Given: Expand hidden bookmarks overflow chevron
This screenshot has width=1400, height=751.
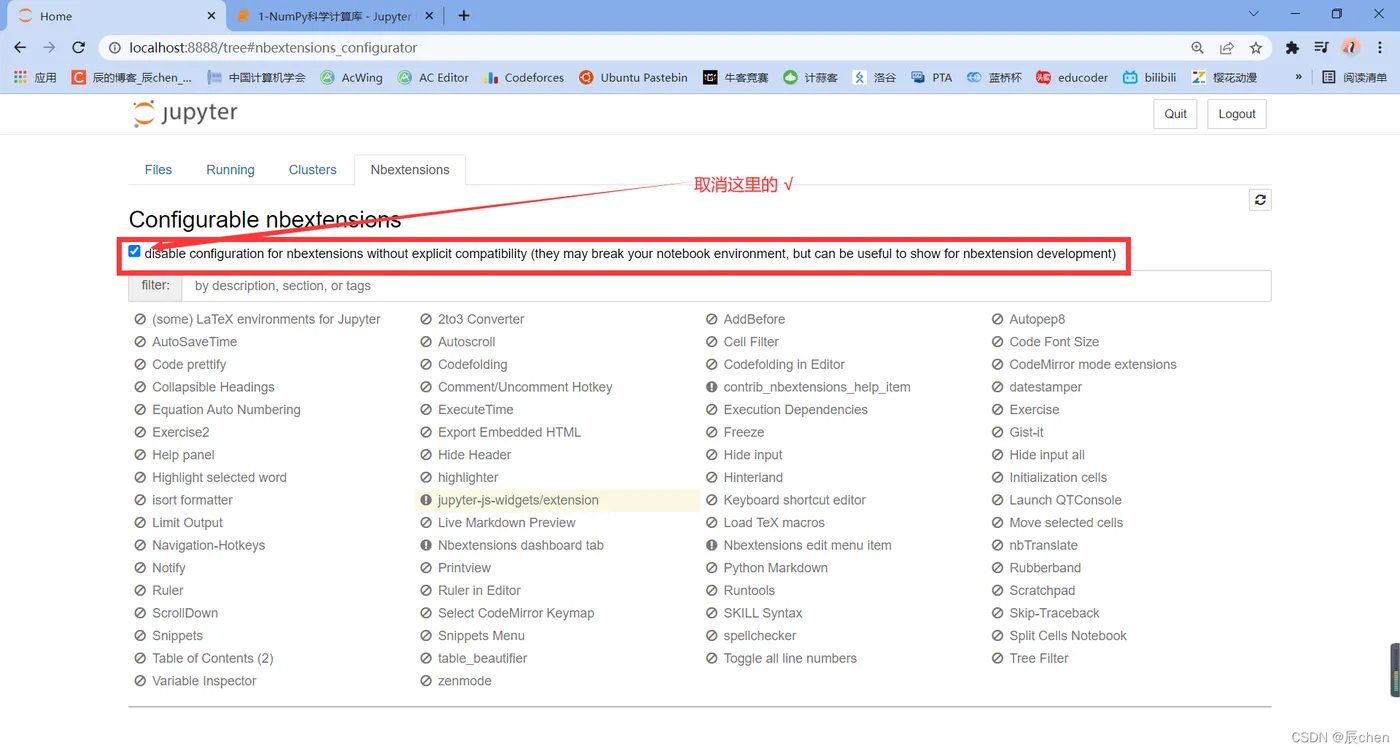Looking at the screenshot, I should pos(1299,77).
